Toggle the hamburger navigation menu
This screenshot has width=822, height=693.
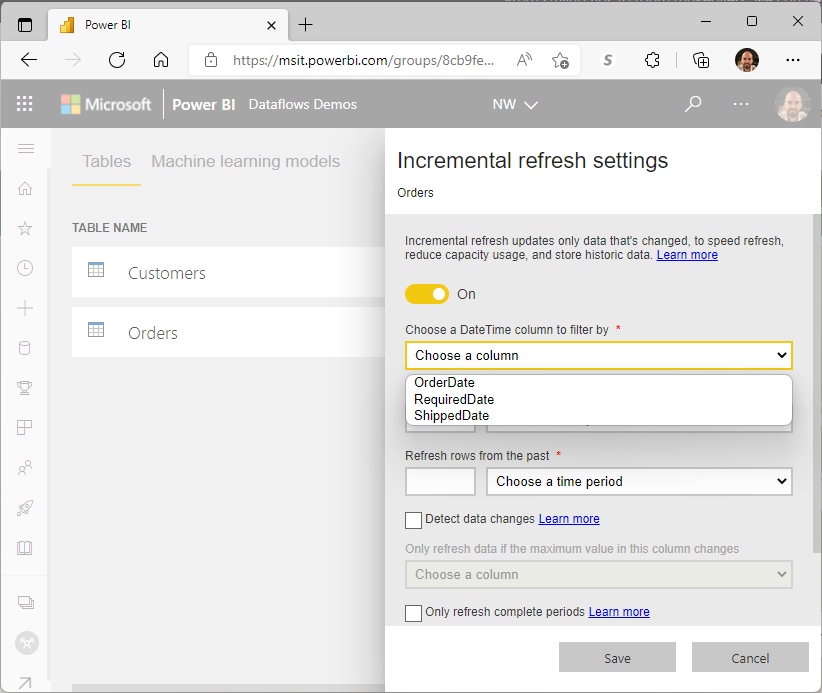26,148
